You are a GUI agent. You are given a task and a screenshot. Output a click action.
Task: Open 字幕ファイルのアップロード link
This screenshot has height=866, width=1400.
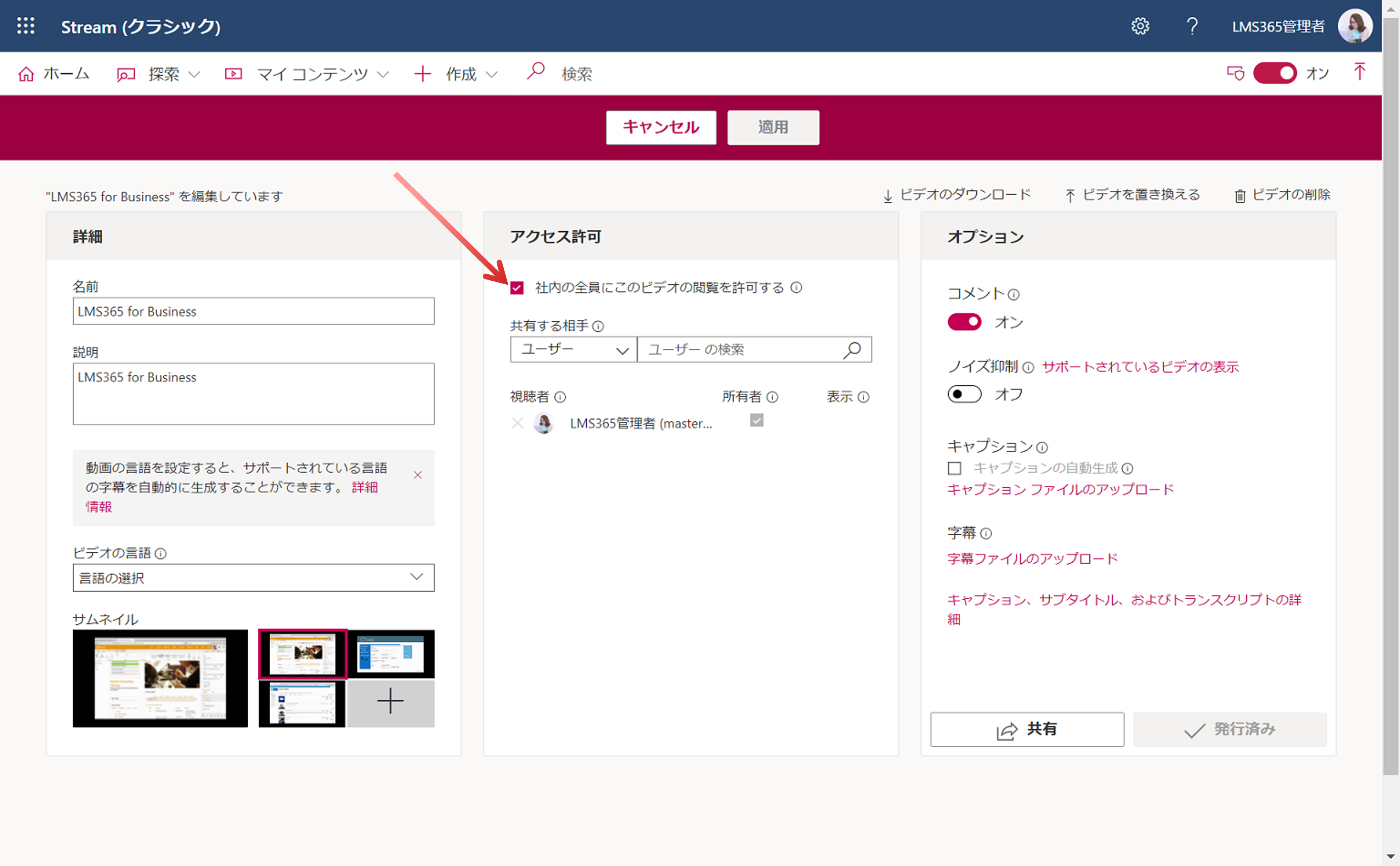[1032, 559]
